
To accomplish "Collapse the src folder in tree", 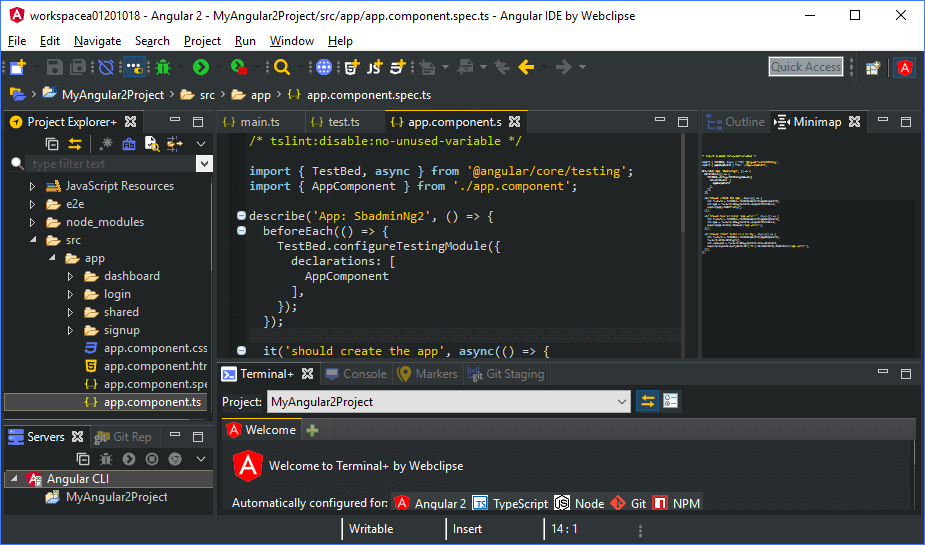I will 32,240.
